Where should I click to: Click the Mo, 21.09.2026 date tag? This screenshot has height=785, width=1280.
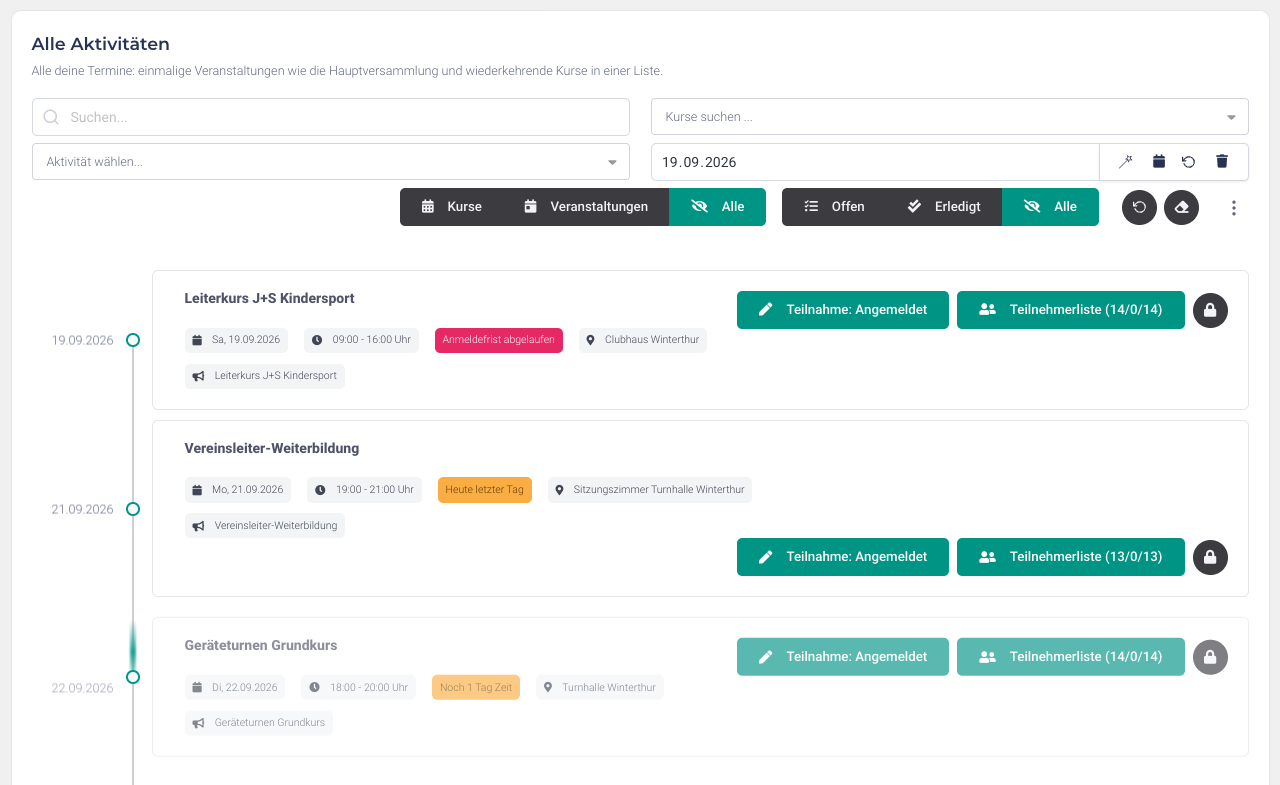238,490
